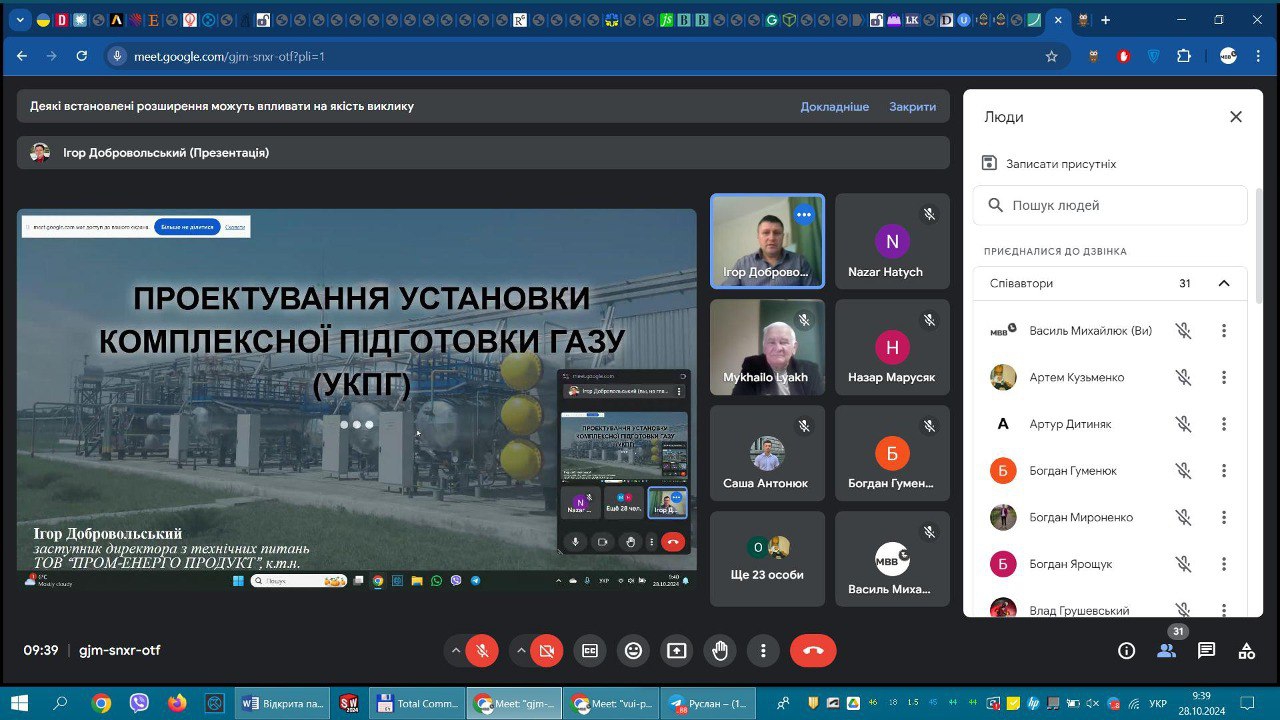Screen dimensions: 1280x720
Task: Open options menu for Богдан Ярощук
Action: [x=1224, y=564]
